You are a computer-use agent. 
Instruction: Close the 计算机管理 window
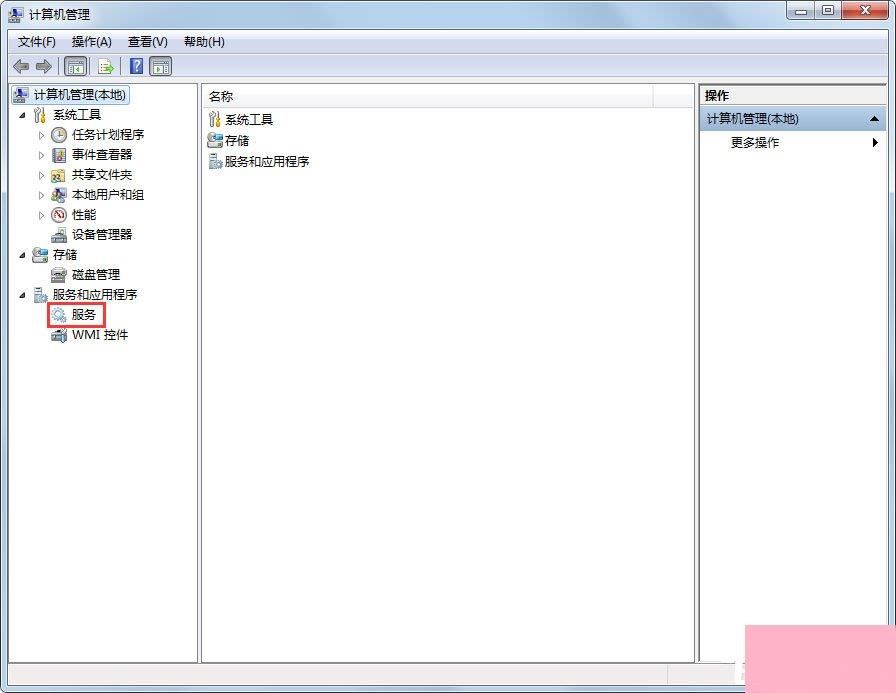(x=865, y=11)
